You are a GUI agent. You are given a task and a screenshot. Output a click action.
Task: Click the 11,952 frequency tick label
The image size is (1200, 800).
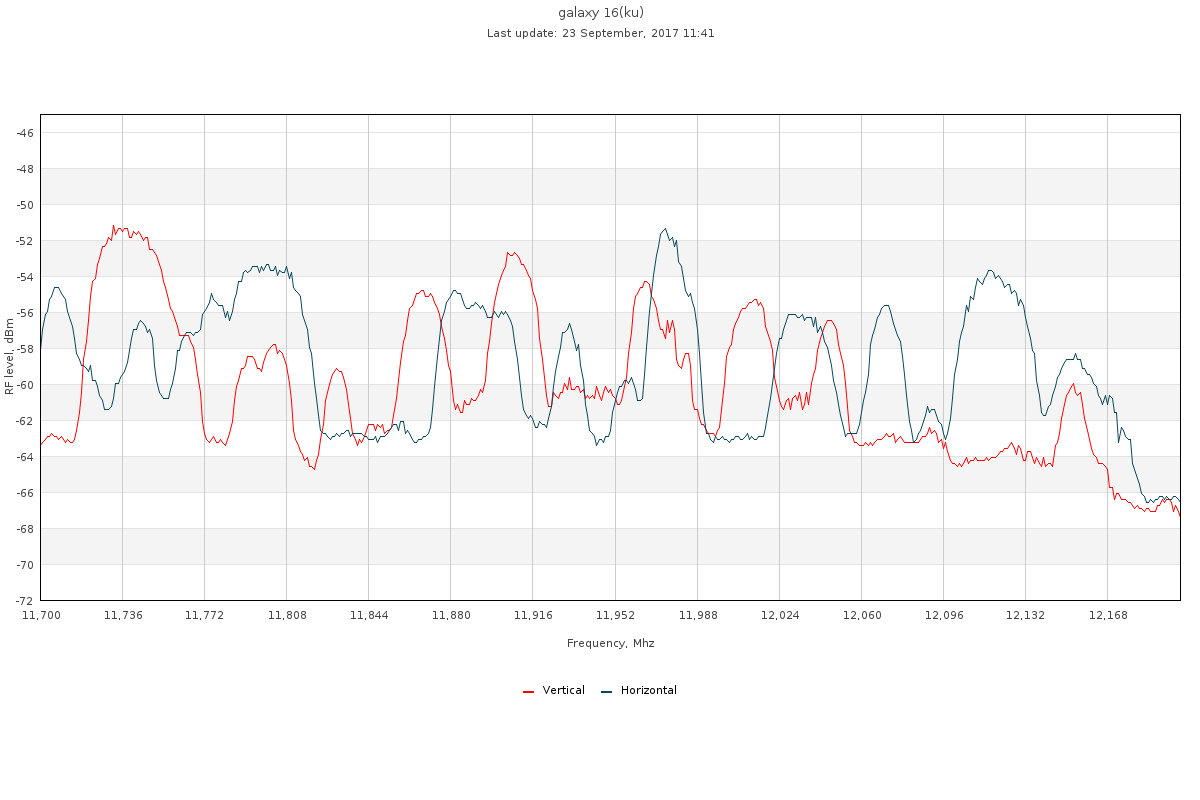point(615,615)
